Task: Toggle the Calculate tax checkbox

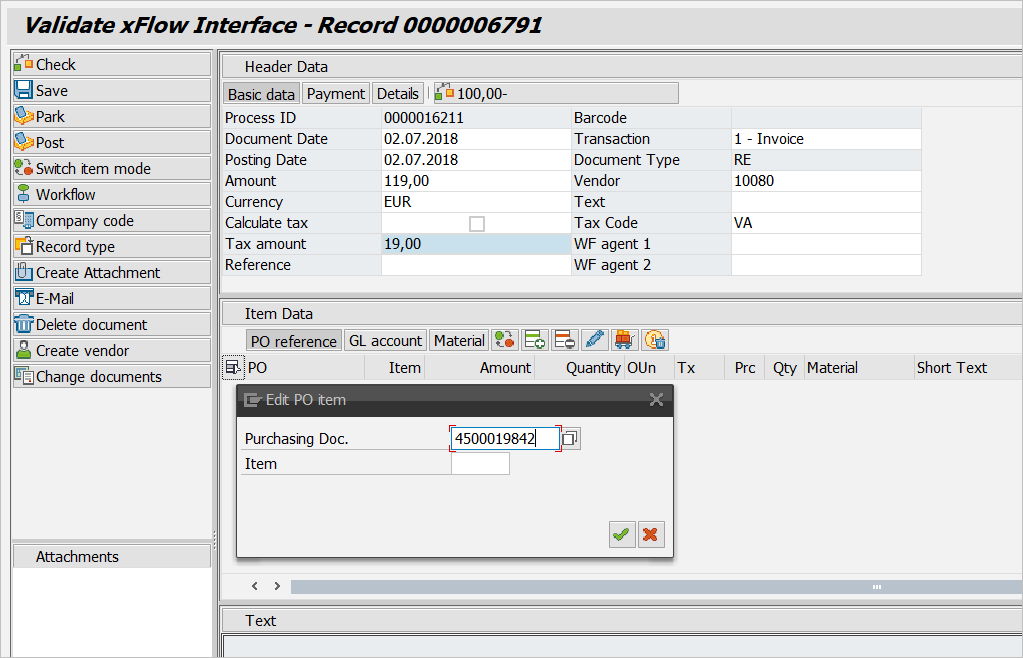Action: [477, 224]
